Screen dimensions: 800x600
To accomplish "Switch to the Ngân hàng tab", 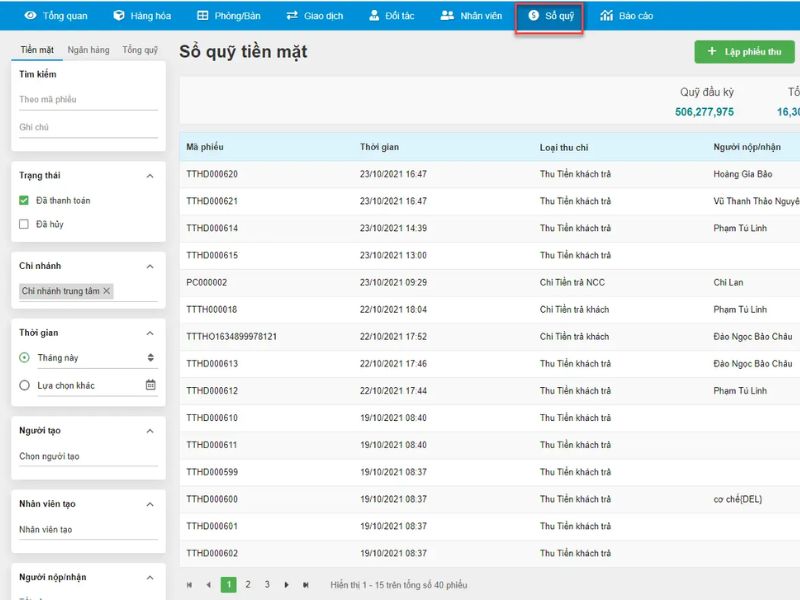I will pos(88,50).
